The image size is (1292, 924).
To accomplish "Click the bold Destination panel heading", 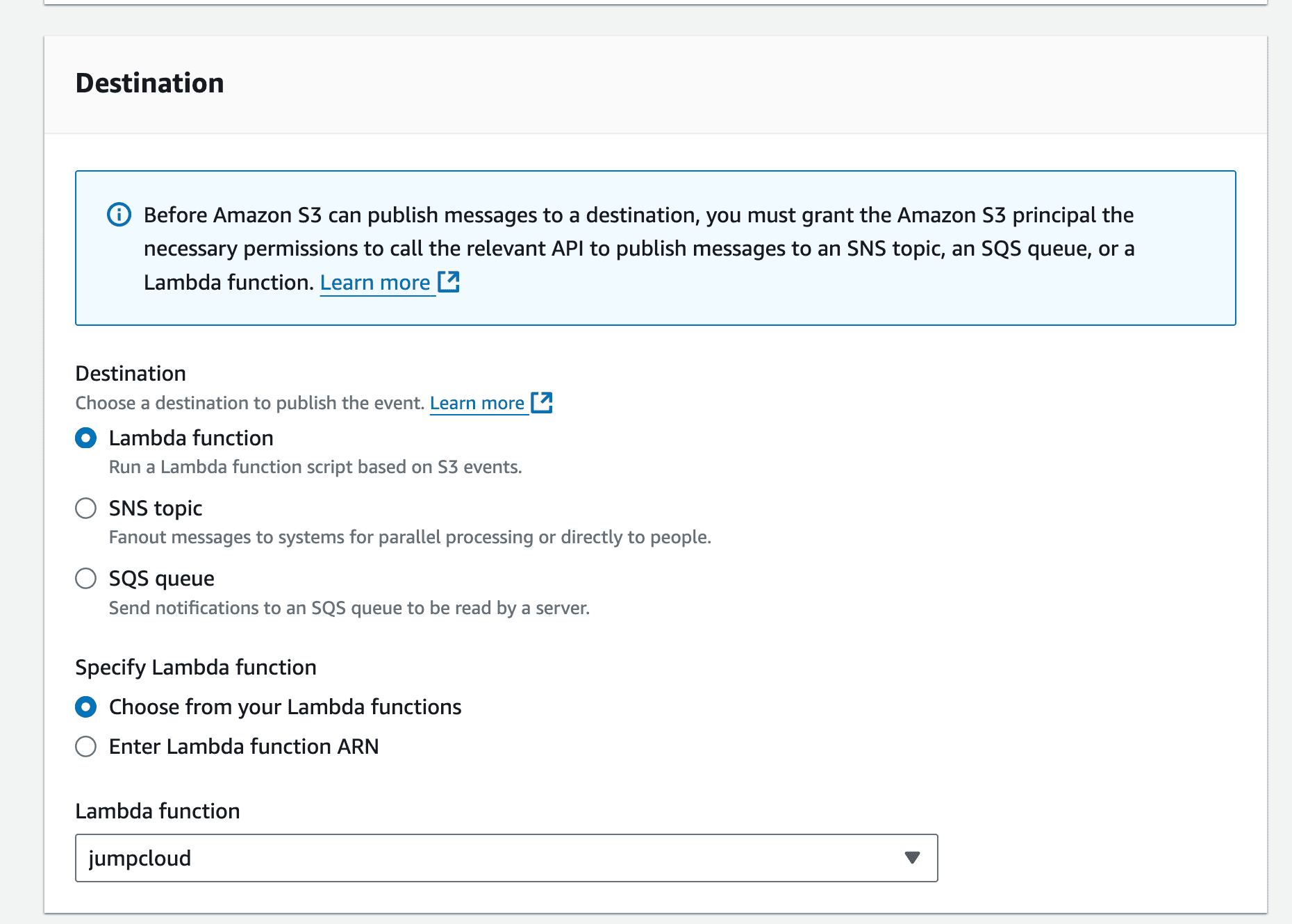I will [149, 83].
